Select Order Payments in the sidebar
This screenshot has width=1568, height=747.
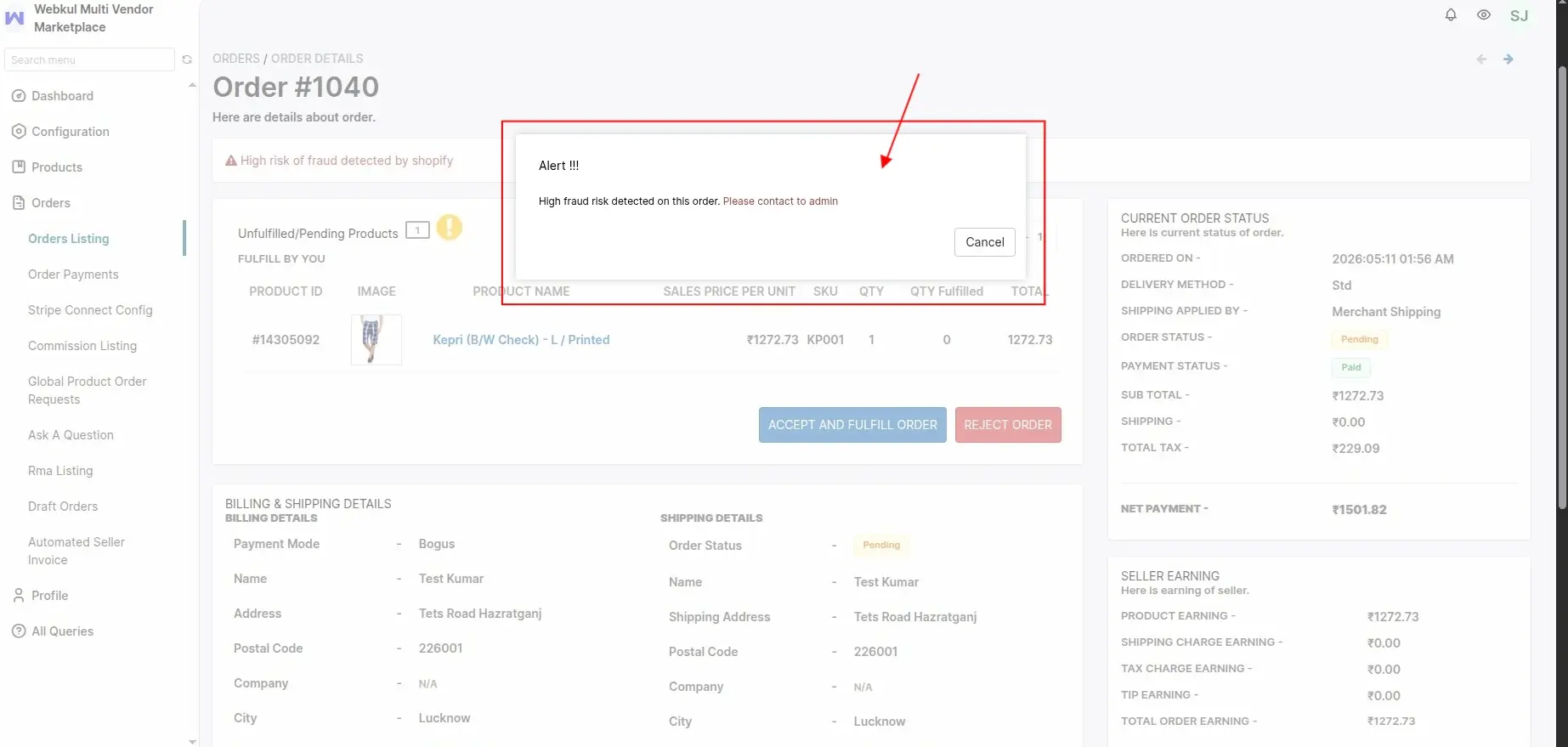[73, 274]
